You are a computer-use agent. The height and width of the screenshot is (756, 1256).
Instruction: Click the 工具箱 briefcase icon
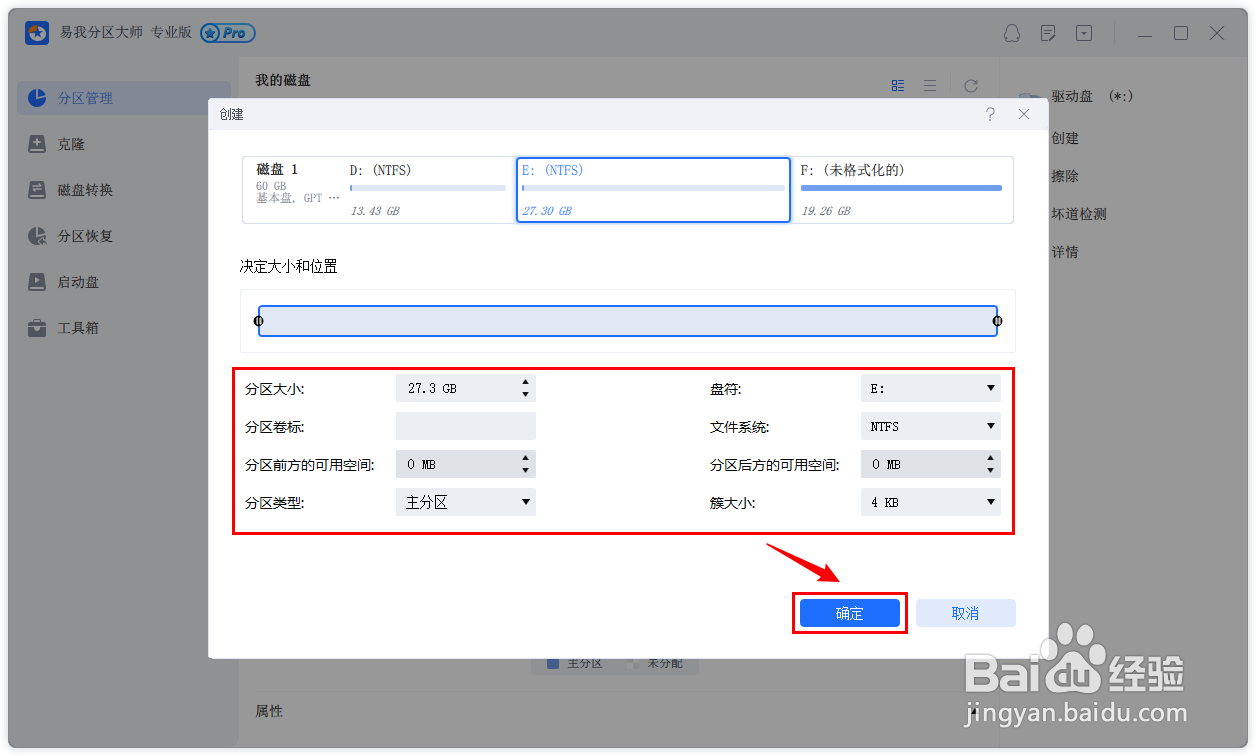[x=37, y=328]
